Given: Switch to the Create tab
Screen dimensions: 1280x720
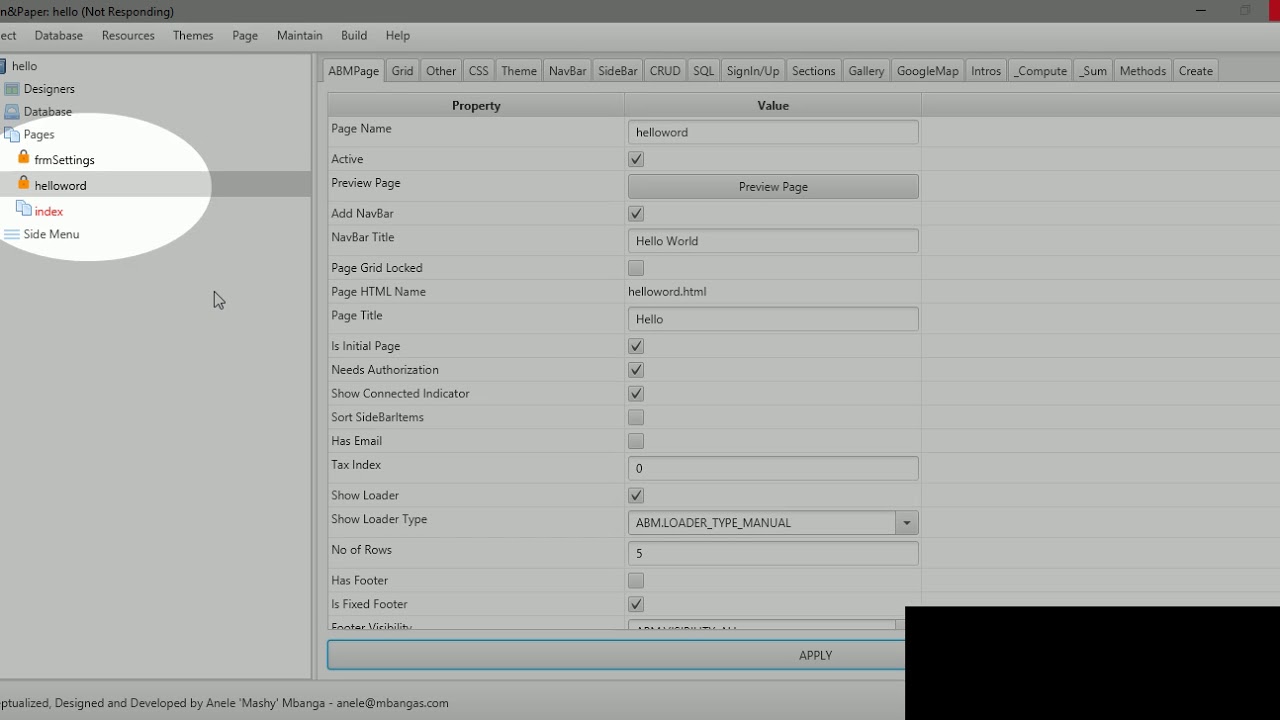Looking at the screenshot, I should [1196, 71].
